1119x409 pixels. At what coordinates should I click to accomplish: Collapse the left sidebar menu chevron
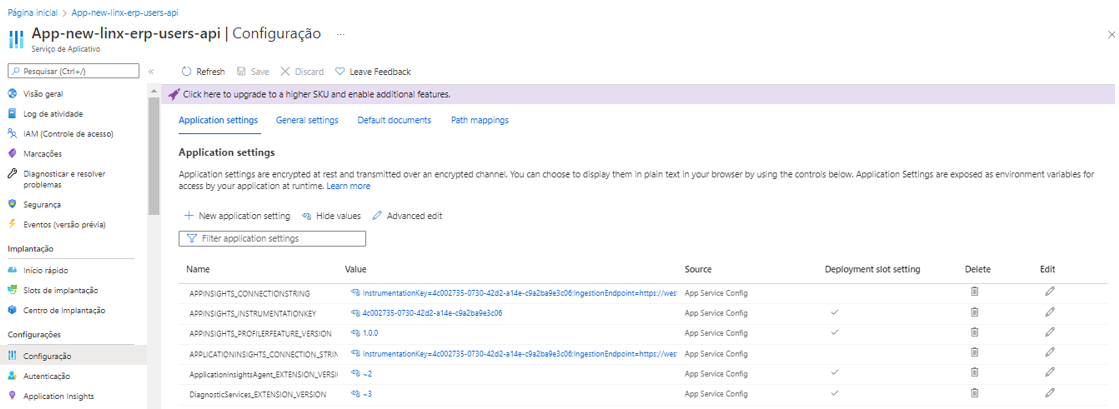151,72
